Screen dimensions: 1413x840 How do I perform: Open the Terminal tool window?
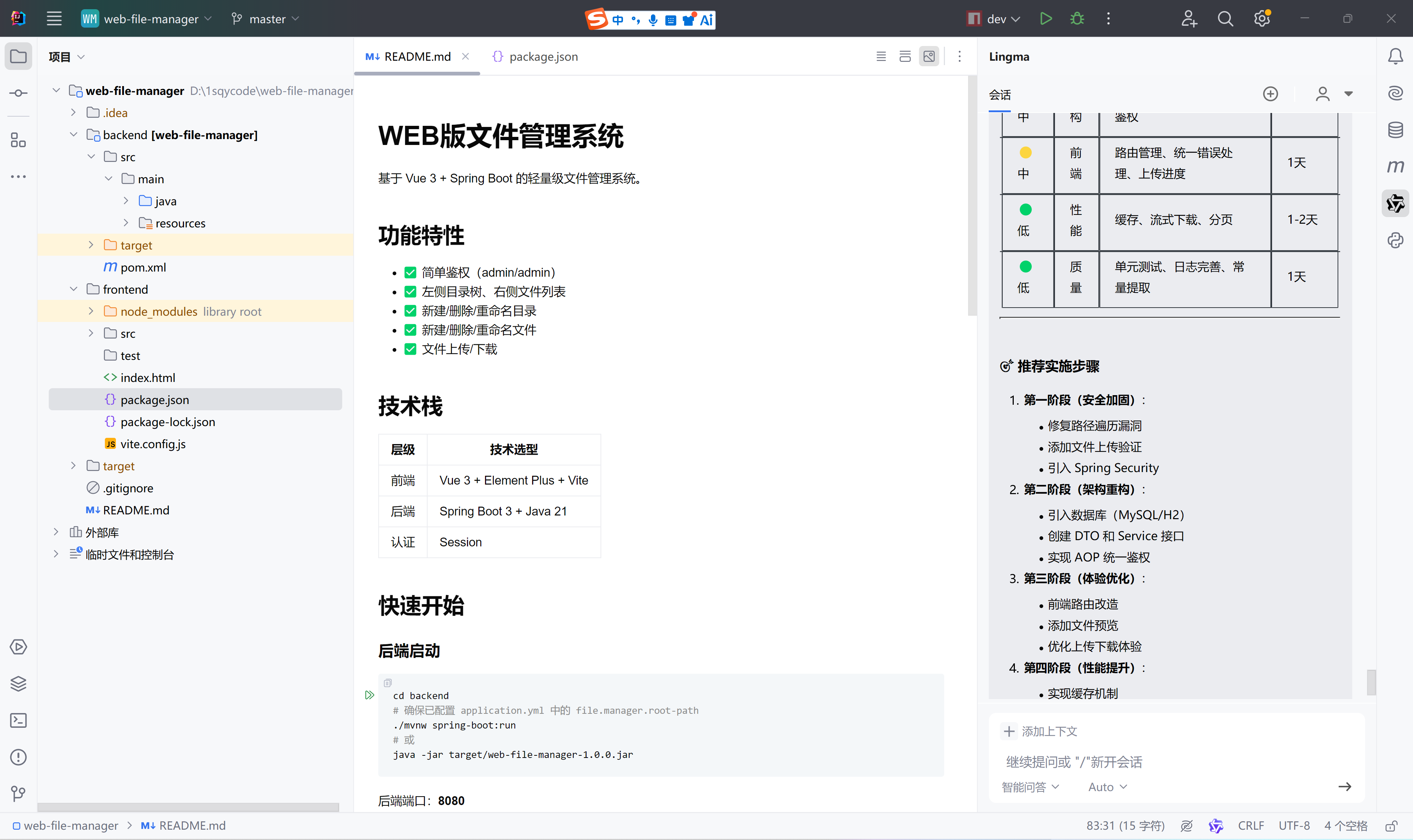point(18,720)
